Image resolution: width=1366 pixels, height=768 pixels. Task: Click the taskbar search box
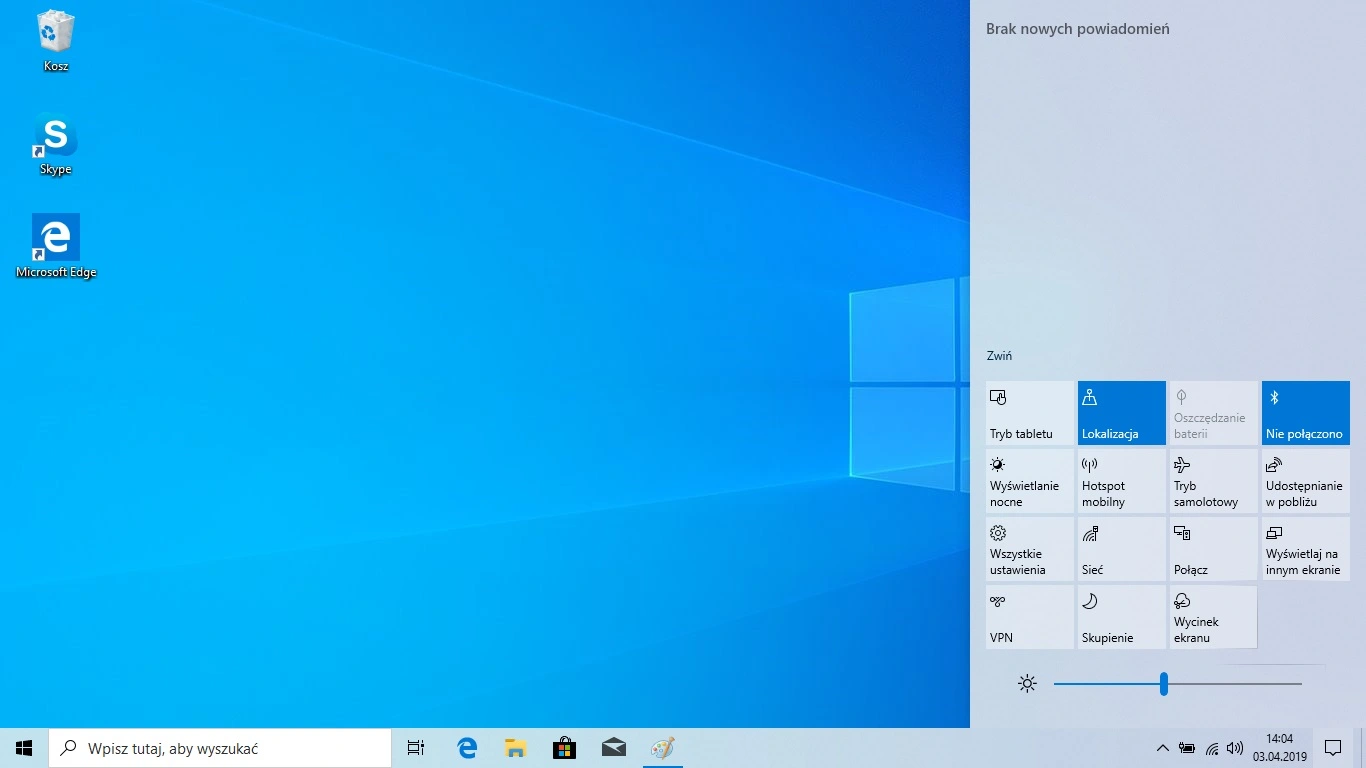coord(220,748)
